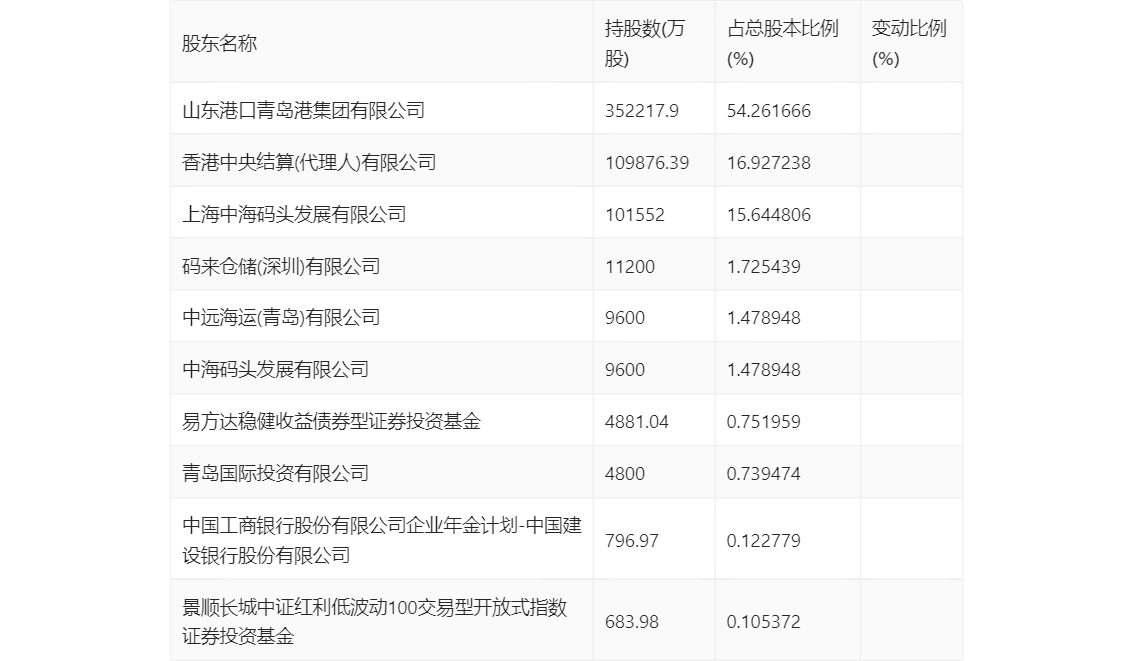Viewport: 1134px width, 661px height.
Task: Click the holding value 683.98
Action: (x=631, y=622)
